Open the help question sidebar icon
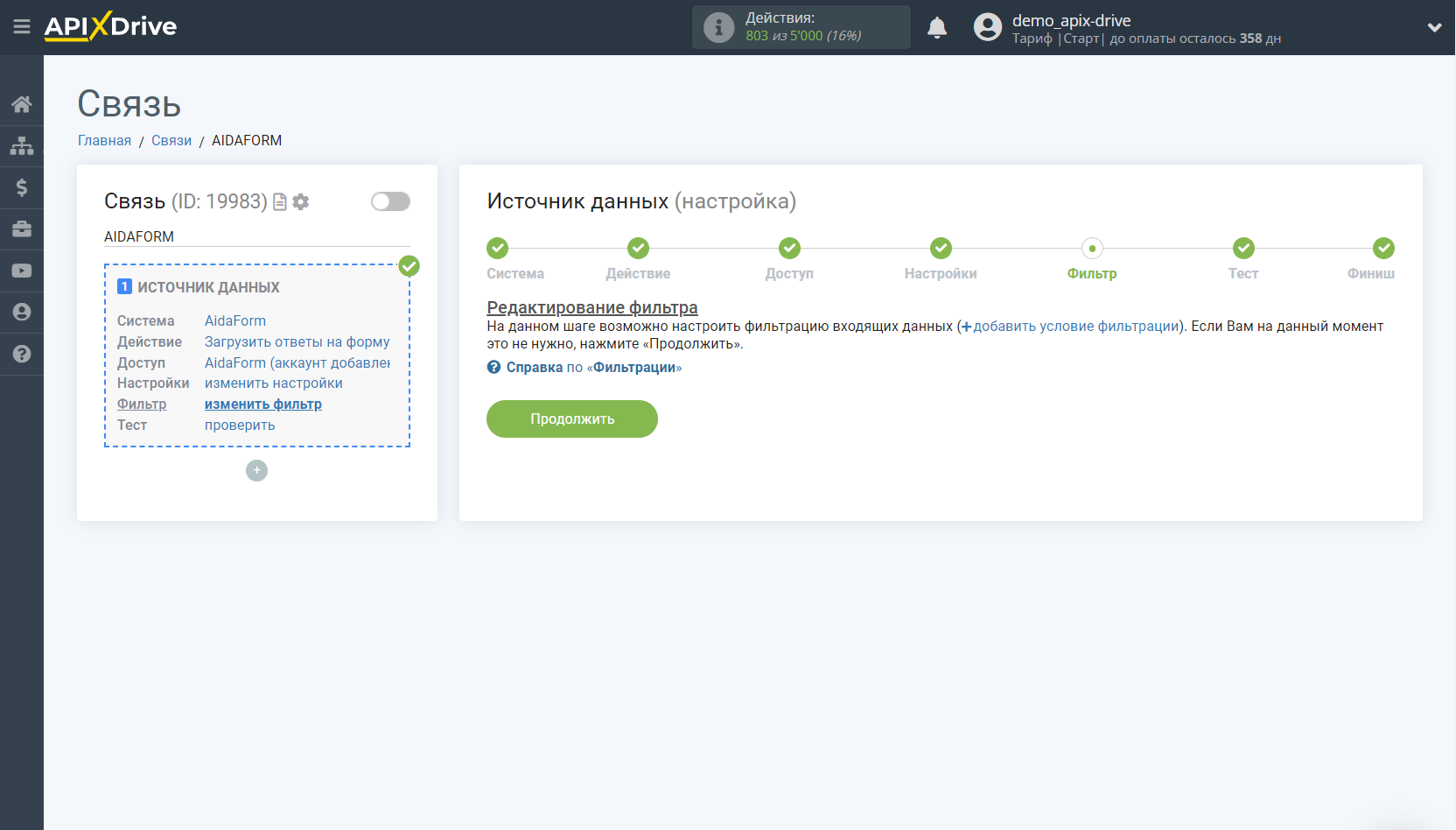Image resolution: width=1456 pixels, height=830 pixels. [22, 354]
